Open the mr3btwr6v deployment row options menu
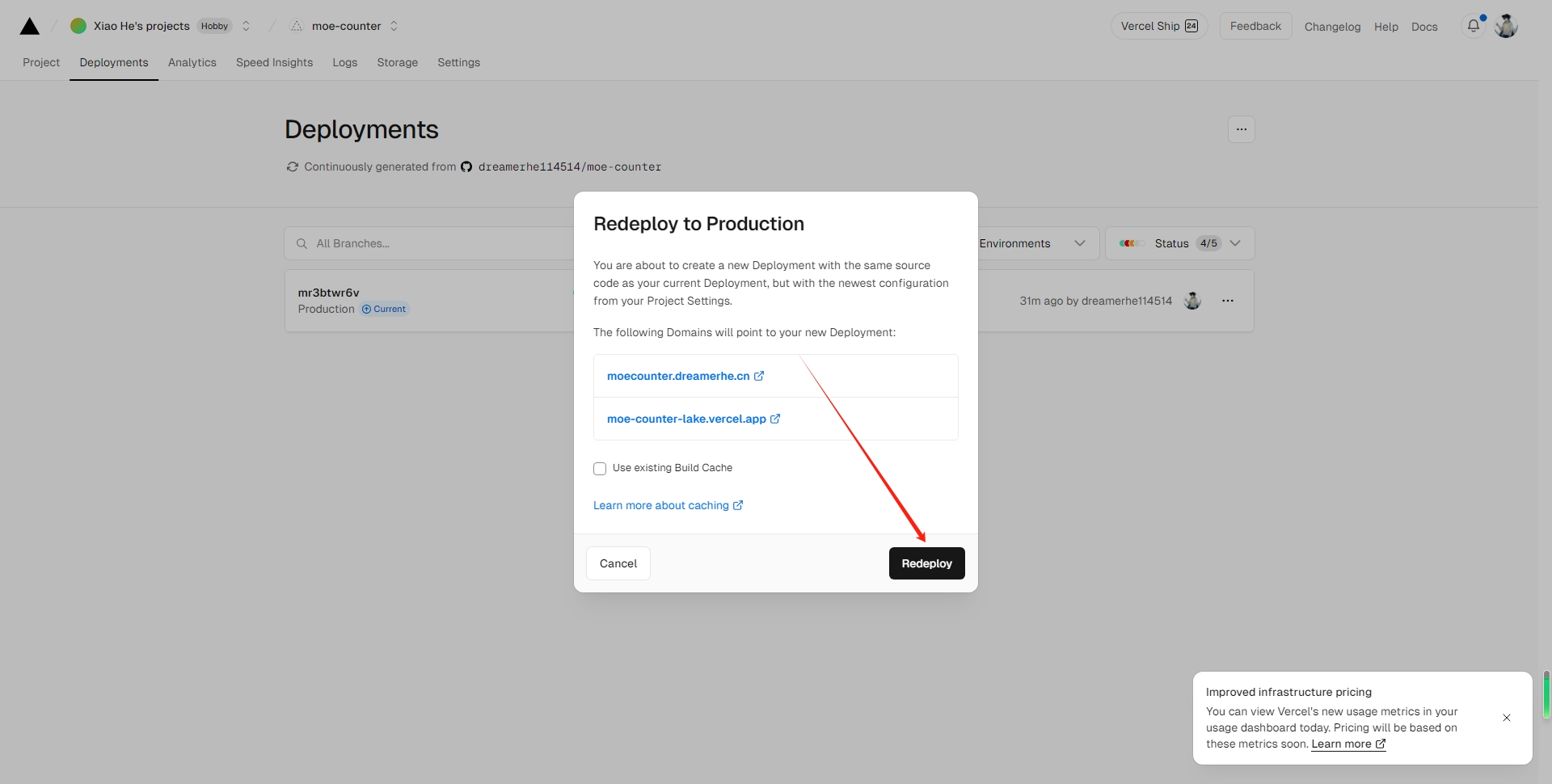The height and width of the screenshot is (784, 1552). coord(1227,301)
